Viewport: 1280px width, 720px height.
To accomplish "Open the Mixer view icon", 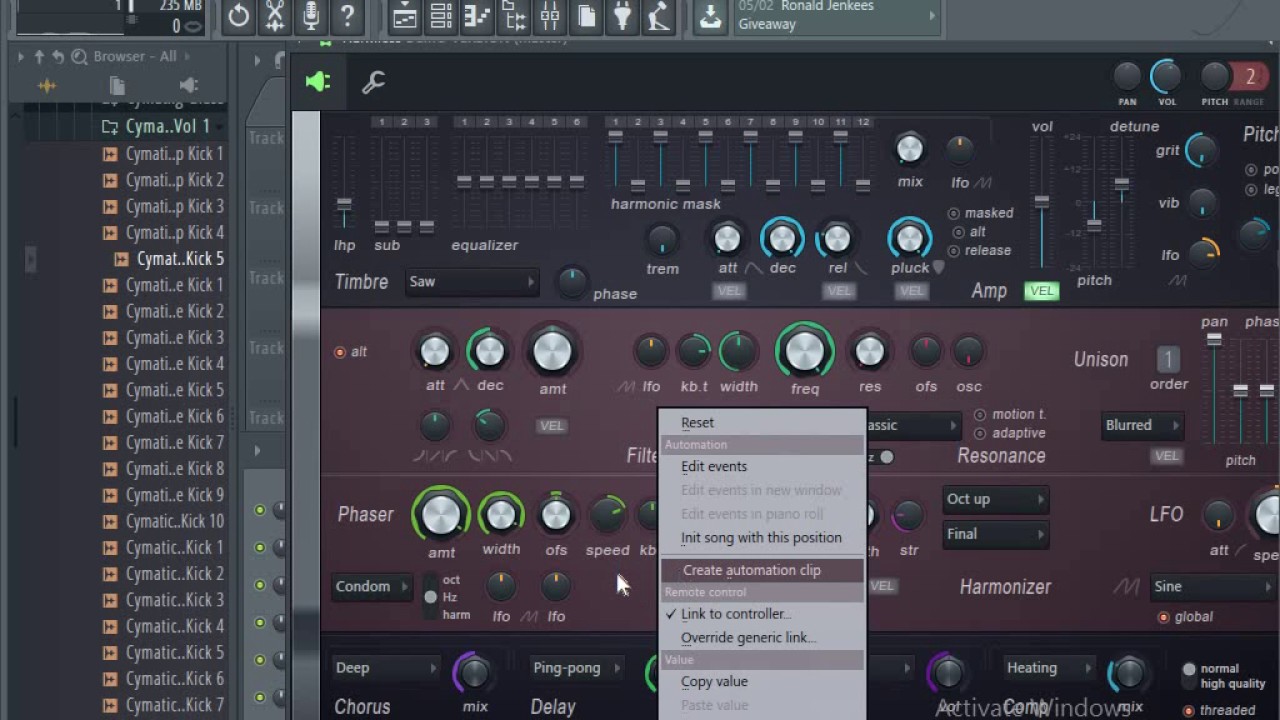I will point(550,16).
